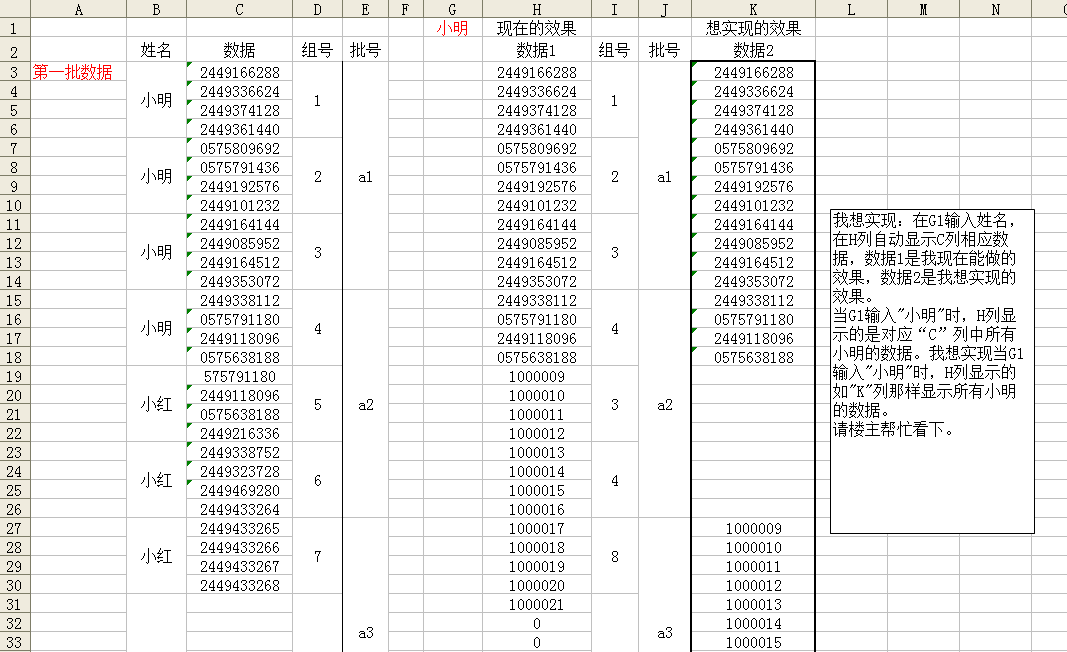Click the 数据1 header cell
This screenshot has height=652, width=1067.
(537, 50)
